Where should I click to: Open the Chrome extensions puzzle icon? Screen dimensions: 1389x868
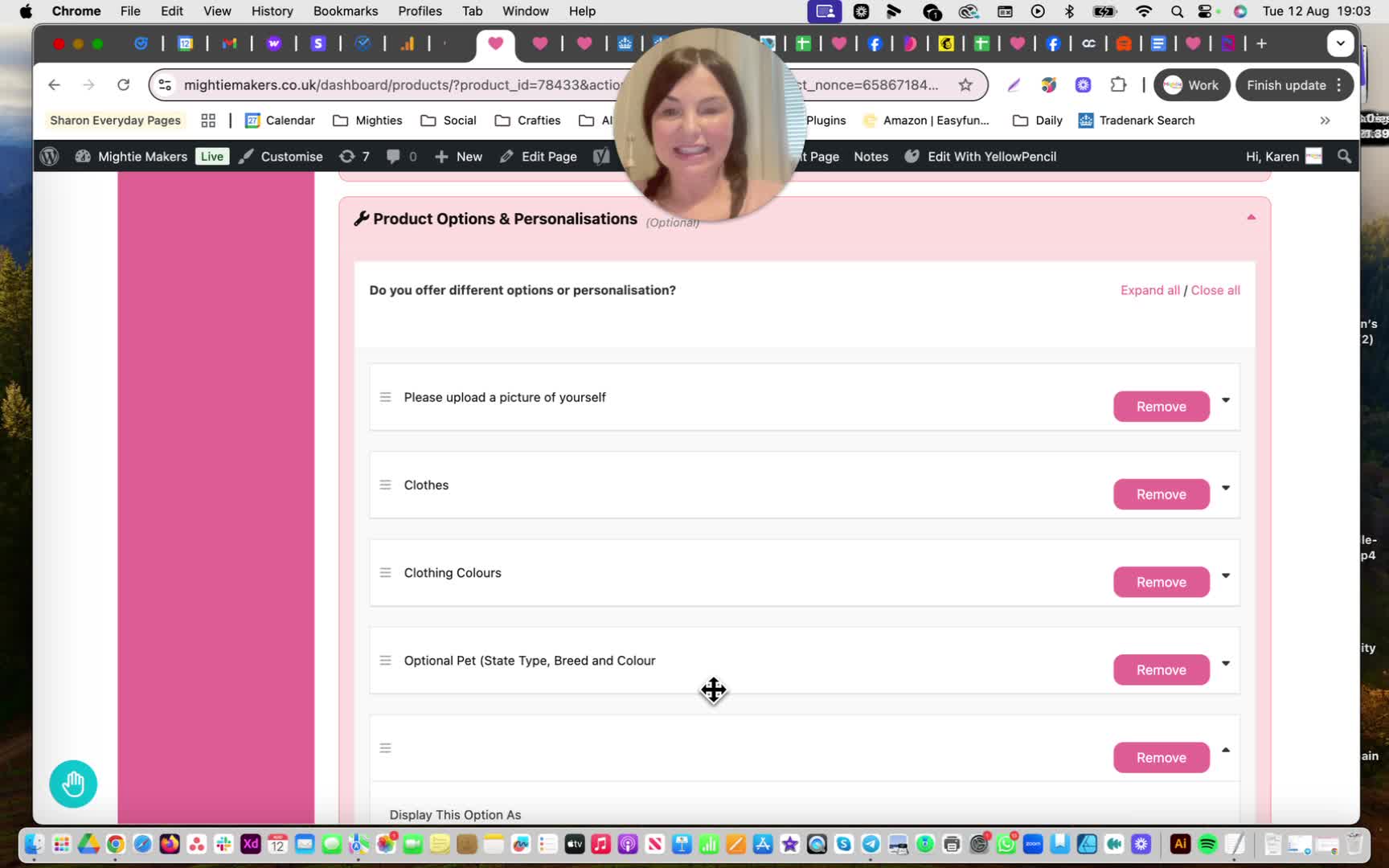pyautogui.click(x=1118, y=85)
